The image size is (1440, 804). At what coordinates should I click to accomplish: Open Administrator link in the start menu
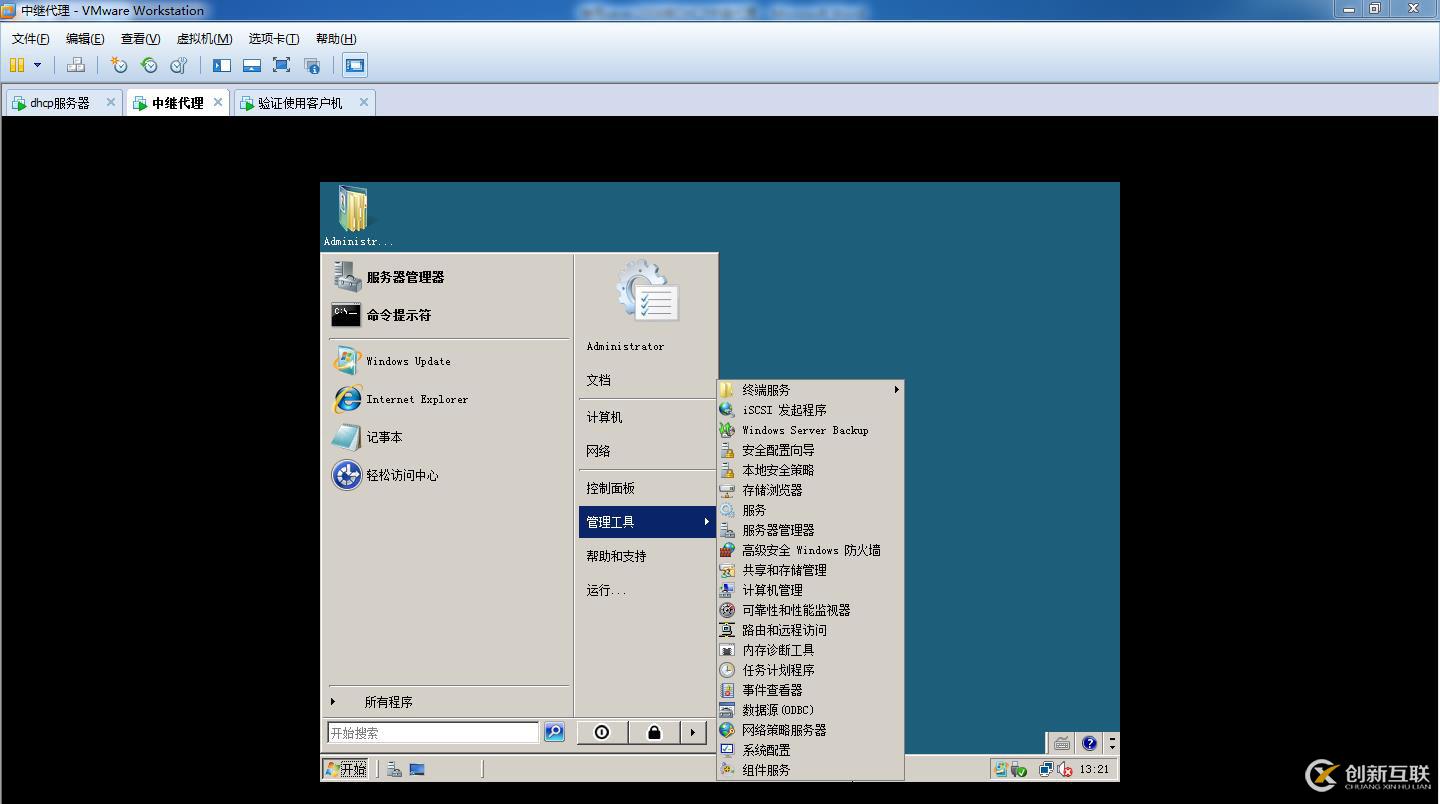tap(646, 346)
